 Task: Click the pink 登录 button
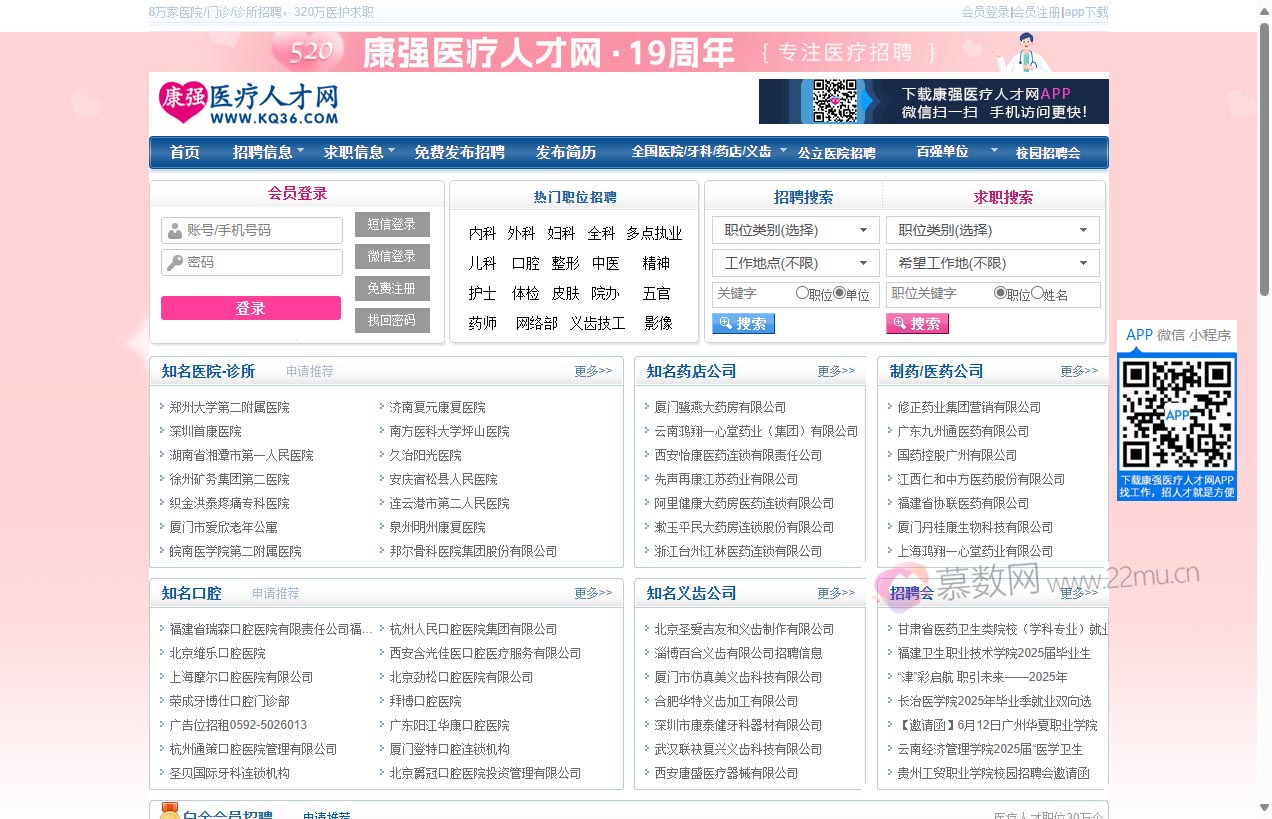[x=250, y=308]
